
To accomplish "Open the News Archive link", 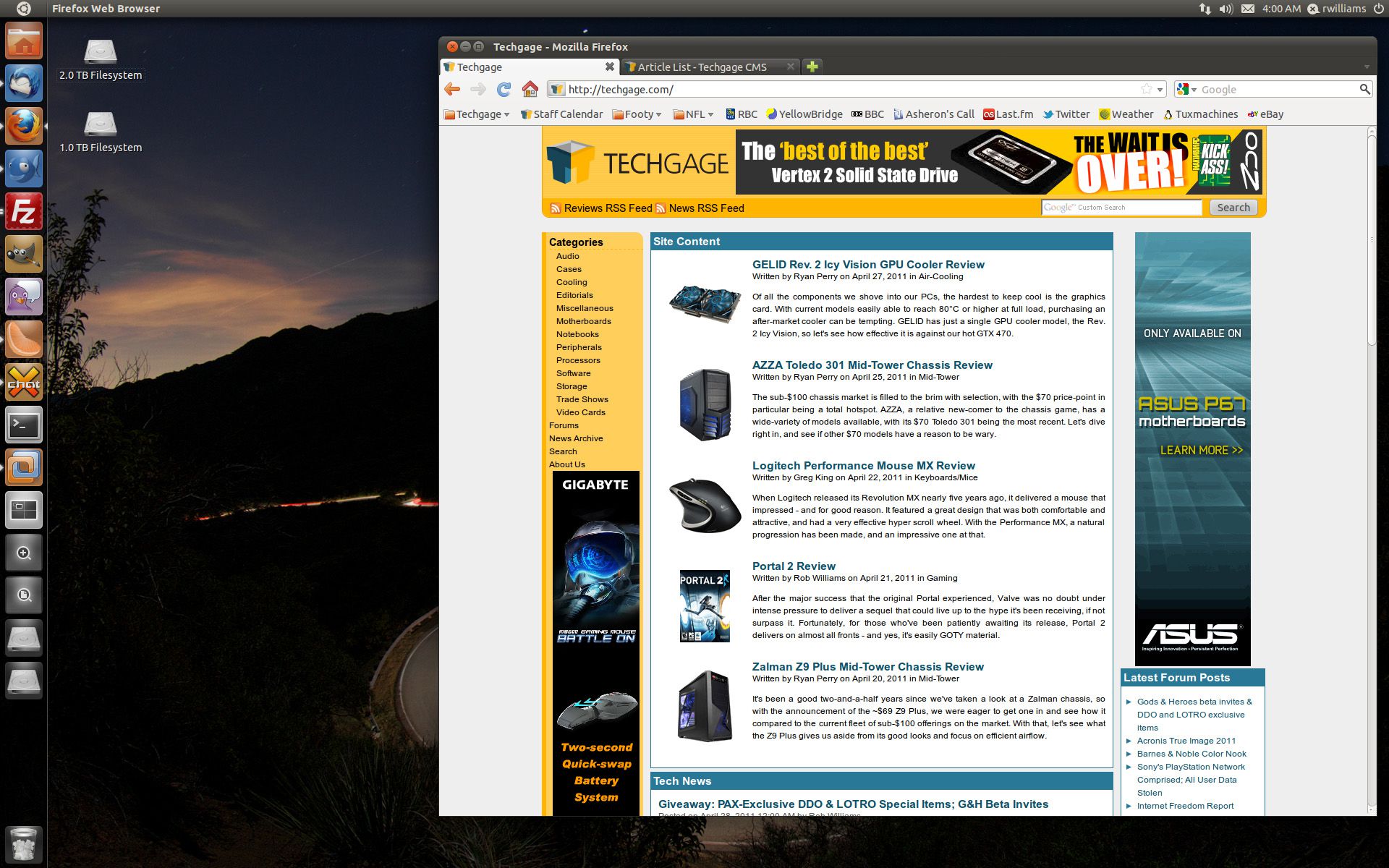I will tap(576, 438).
